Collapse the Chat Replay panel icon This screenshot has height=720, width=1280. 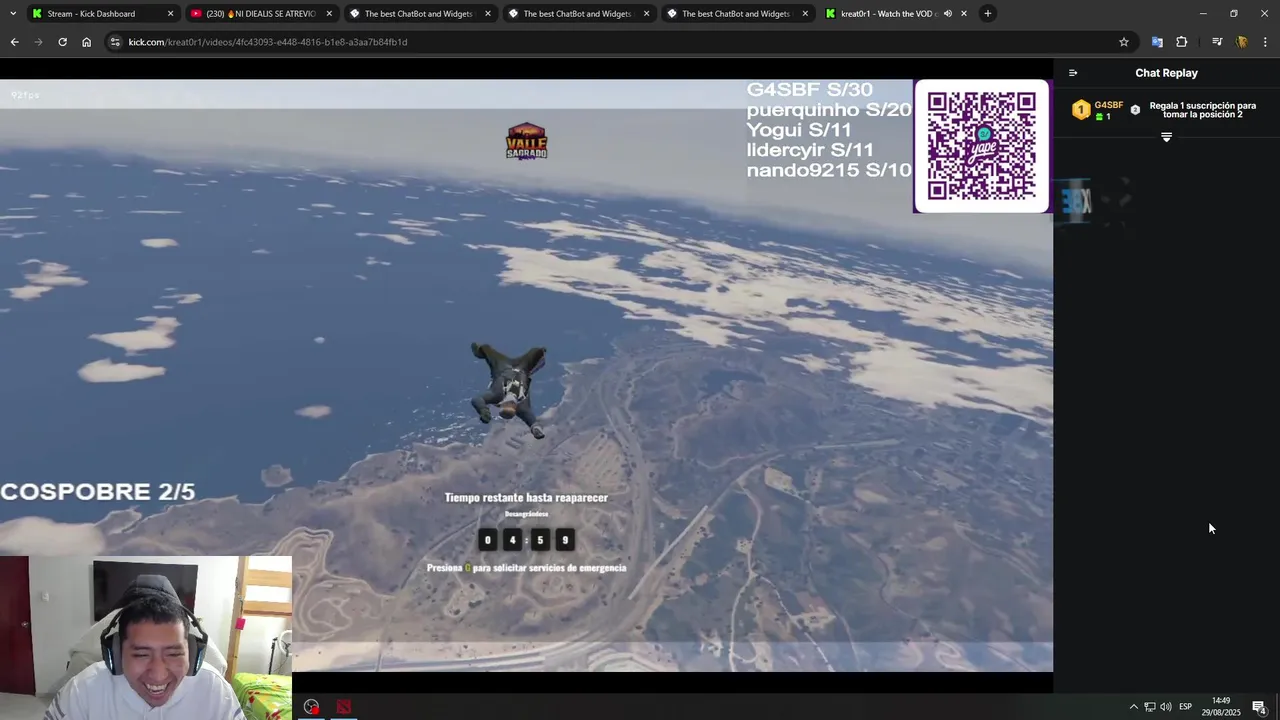pos(1073,73)
